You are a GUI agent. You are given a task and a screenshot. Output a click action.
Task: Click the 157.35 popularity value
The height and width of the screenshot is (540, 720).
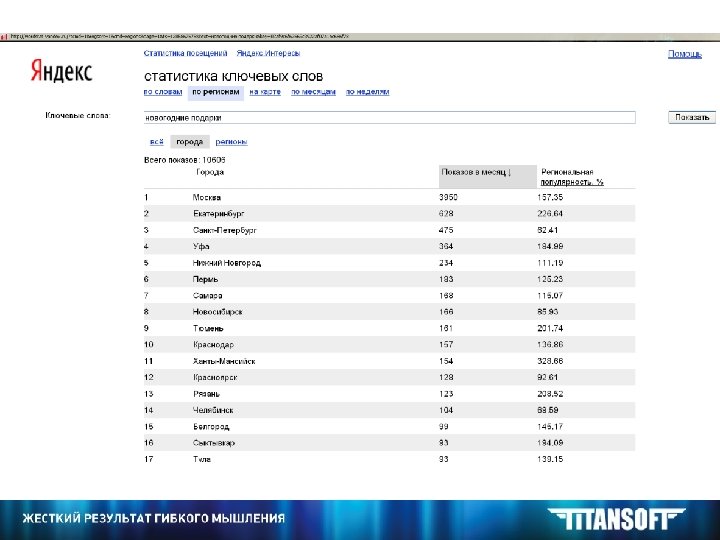point(550,197)
